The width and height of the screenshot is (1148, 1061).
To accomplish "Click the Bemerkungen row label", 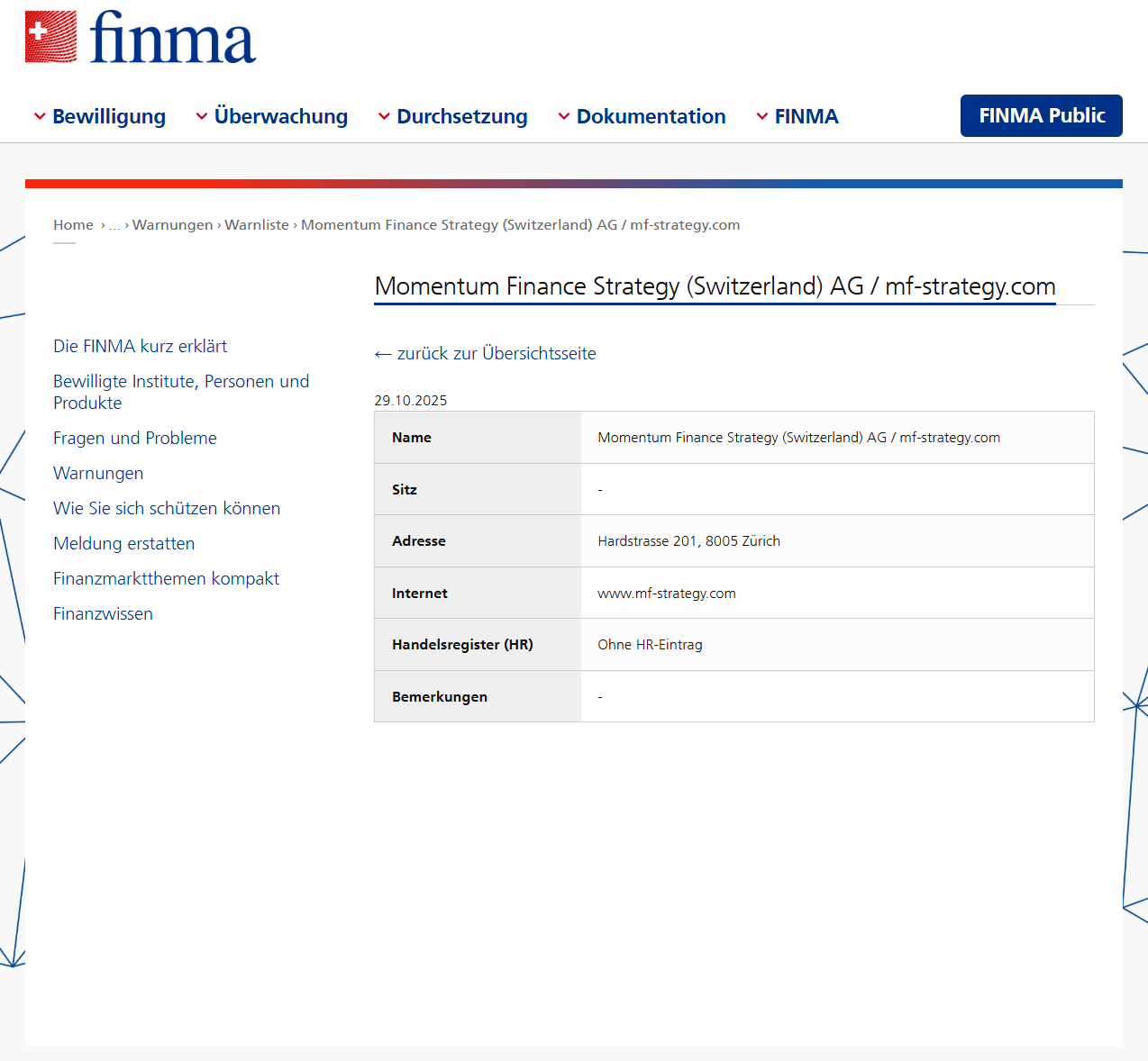I will click(x=440, y=697).
